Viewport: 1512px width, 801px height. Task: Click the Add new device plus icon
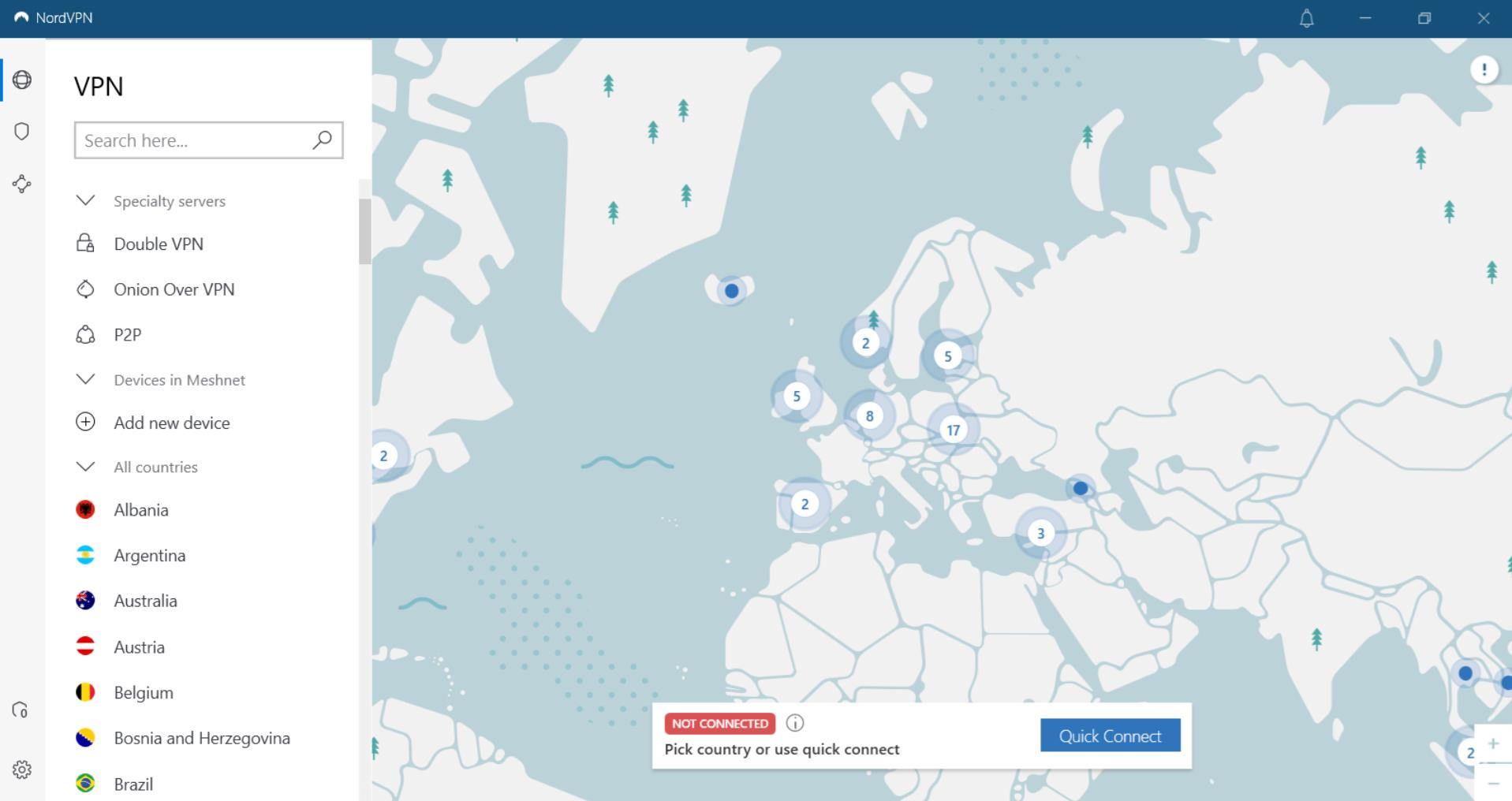point(85,422)
